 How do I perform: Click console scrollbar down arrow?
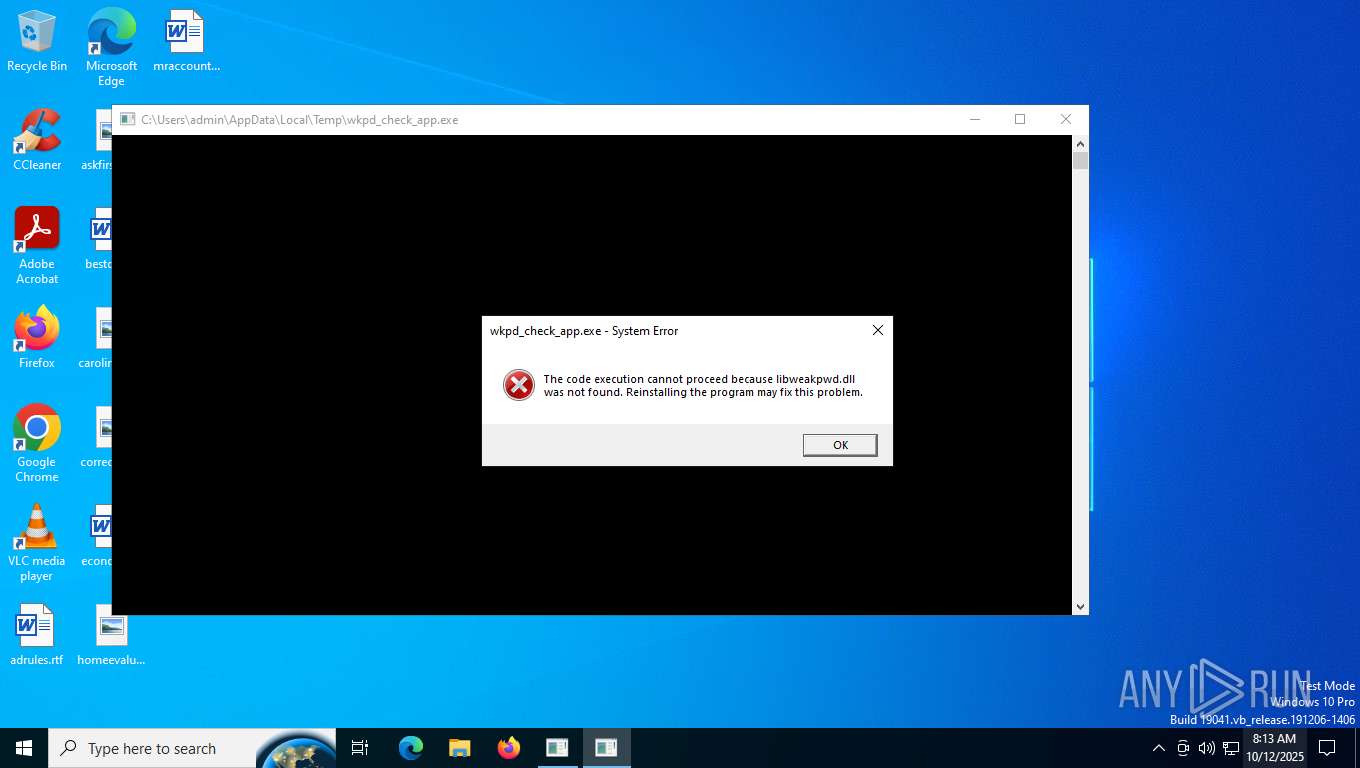[1080, 606]
